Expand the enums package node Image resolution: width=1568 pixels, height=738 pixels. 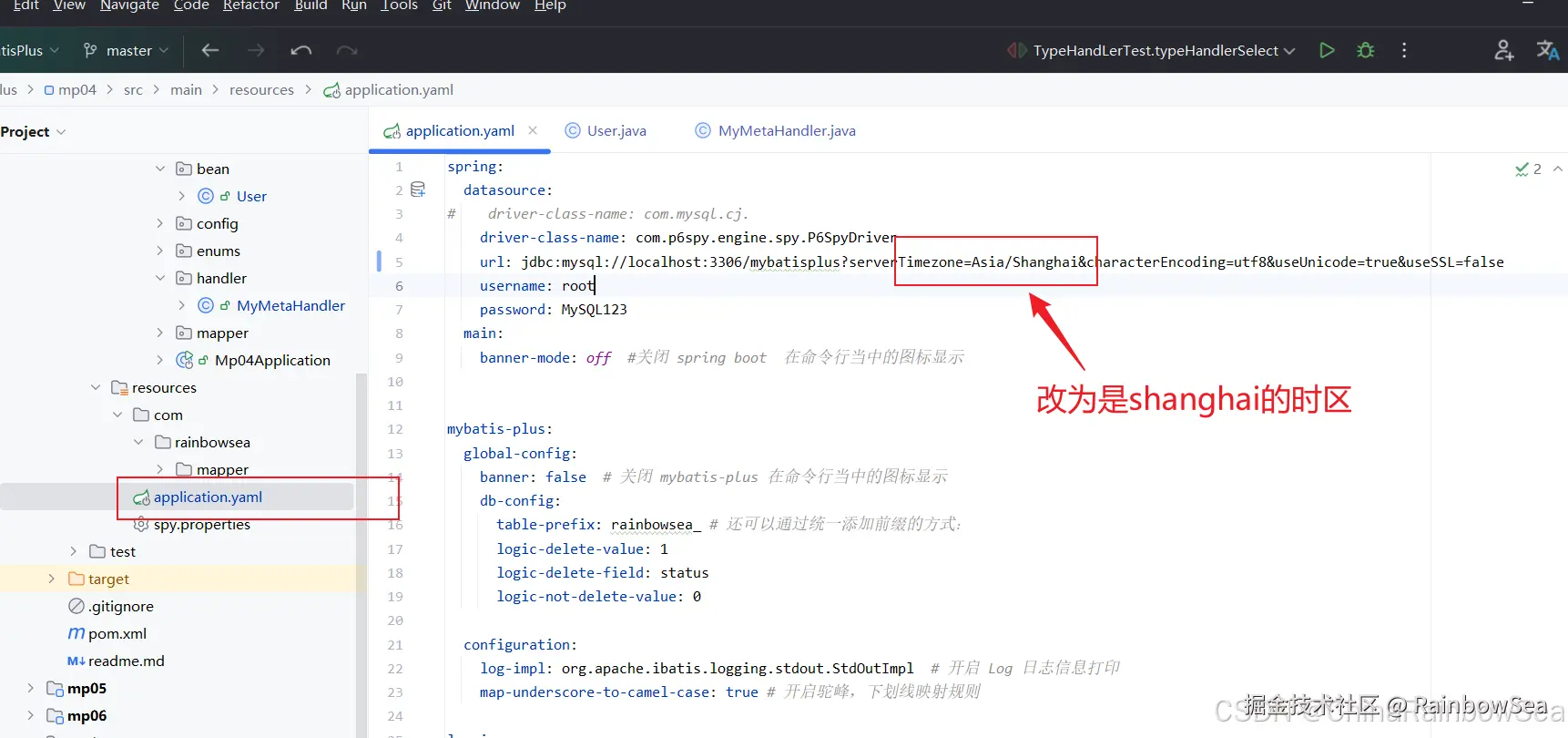coord(160,251)
